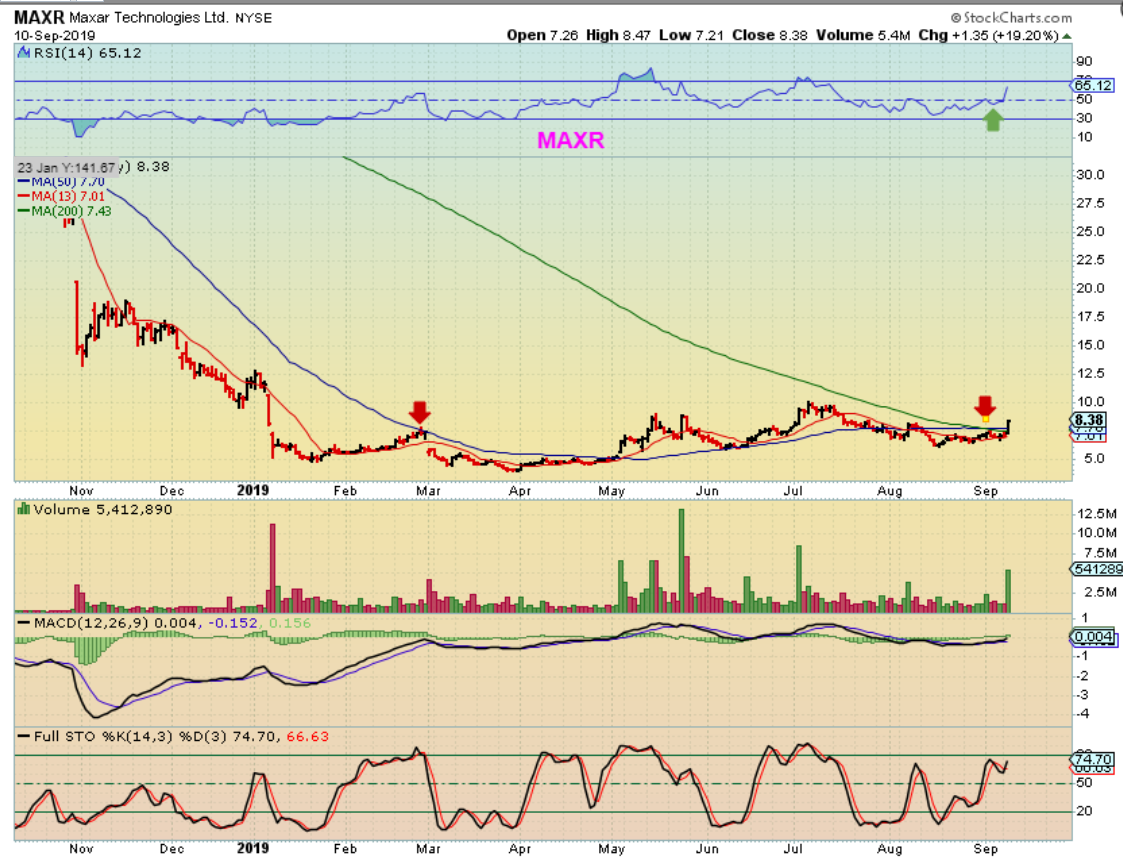Click the MA(200) 7.43 legend entry
1123x859 pixels.
click(64, 211)
